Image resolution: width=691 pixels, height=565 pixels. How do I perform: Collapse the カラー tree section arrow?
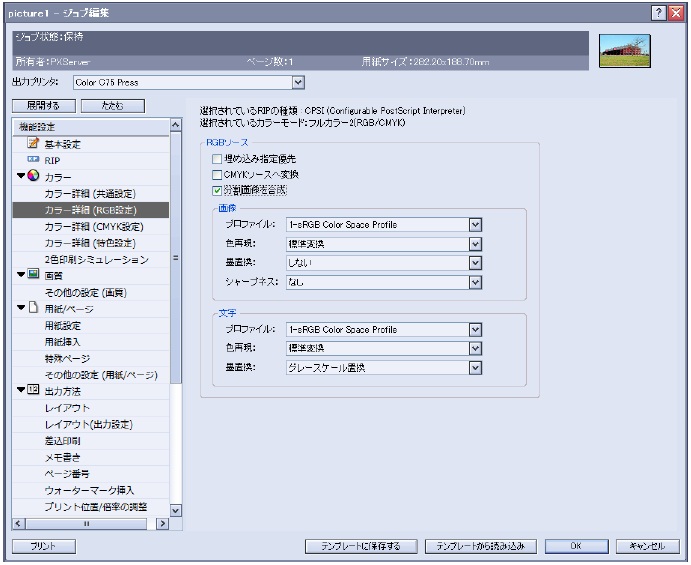[21, 177]
